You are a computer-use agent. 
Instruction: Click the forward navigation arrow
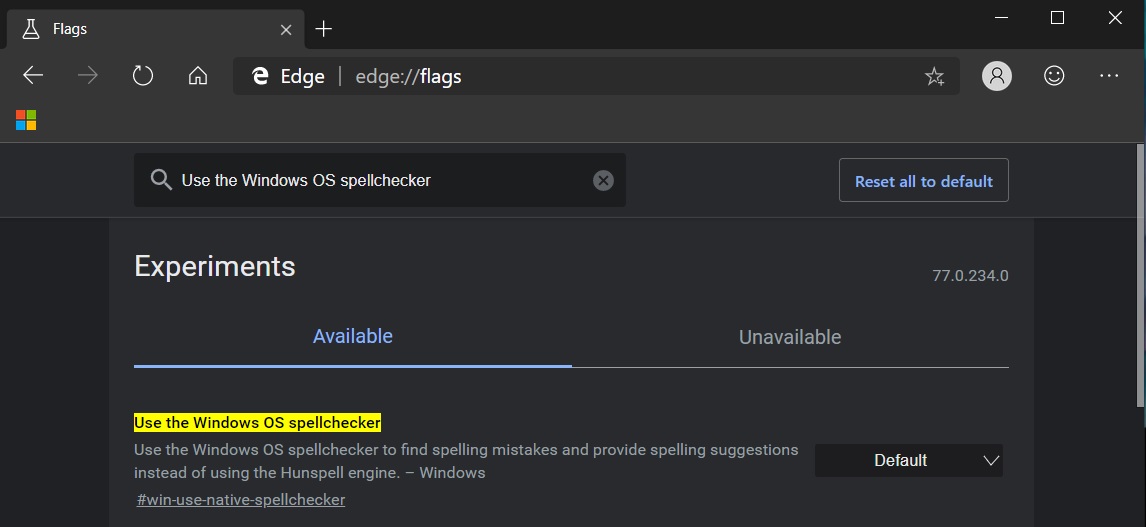(x=88, y=76)
